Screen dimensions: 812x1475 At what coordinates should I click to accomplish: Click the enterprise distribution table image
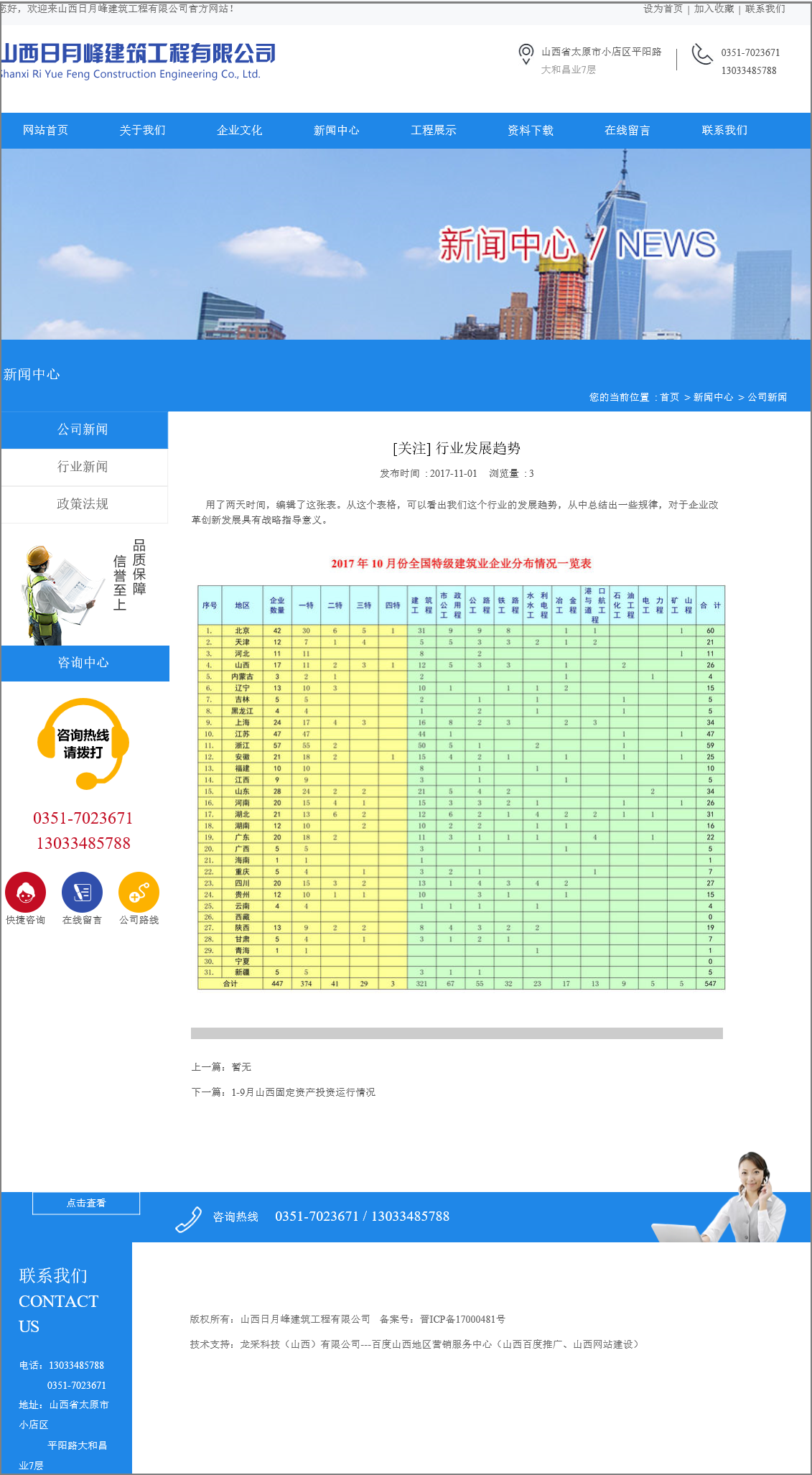(x=461, y=787)
